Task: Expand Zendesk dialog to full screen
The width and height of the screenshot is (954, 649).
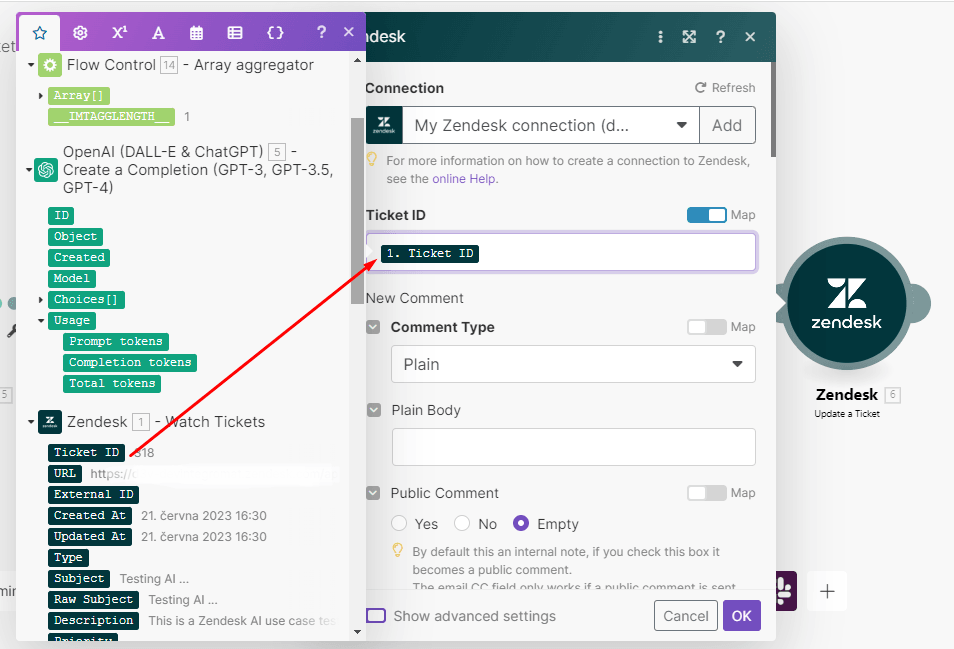Action: 689,37
